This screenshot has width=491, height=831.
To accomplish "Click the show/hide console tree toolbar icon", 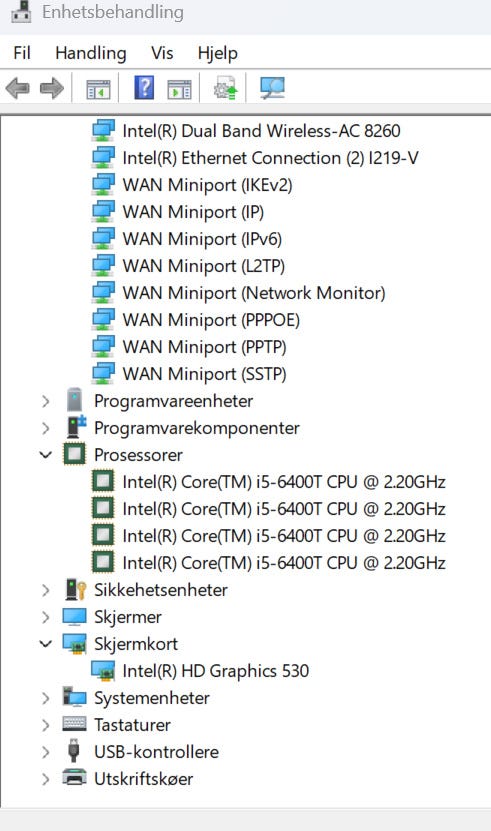I will pos(98,89).
